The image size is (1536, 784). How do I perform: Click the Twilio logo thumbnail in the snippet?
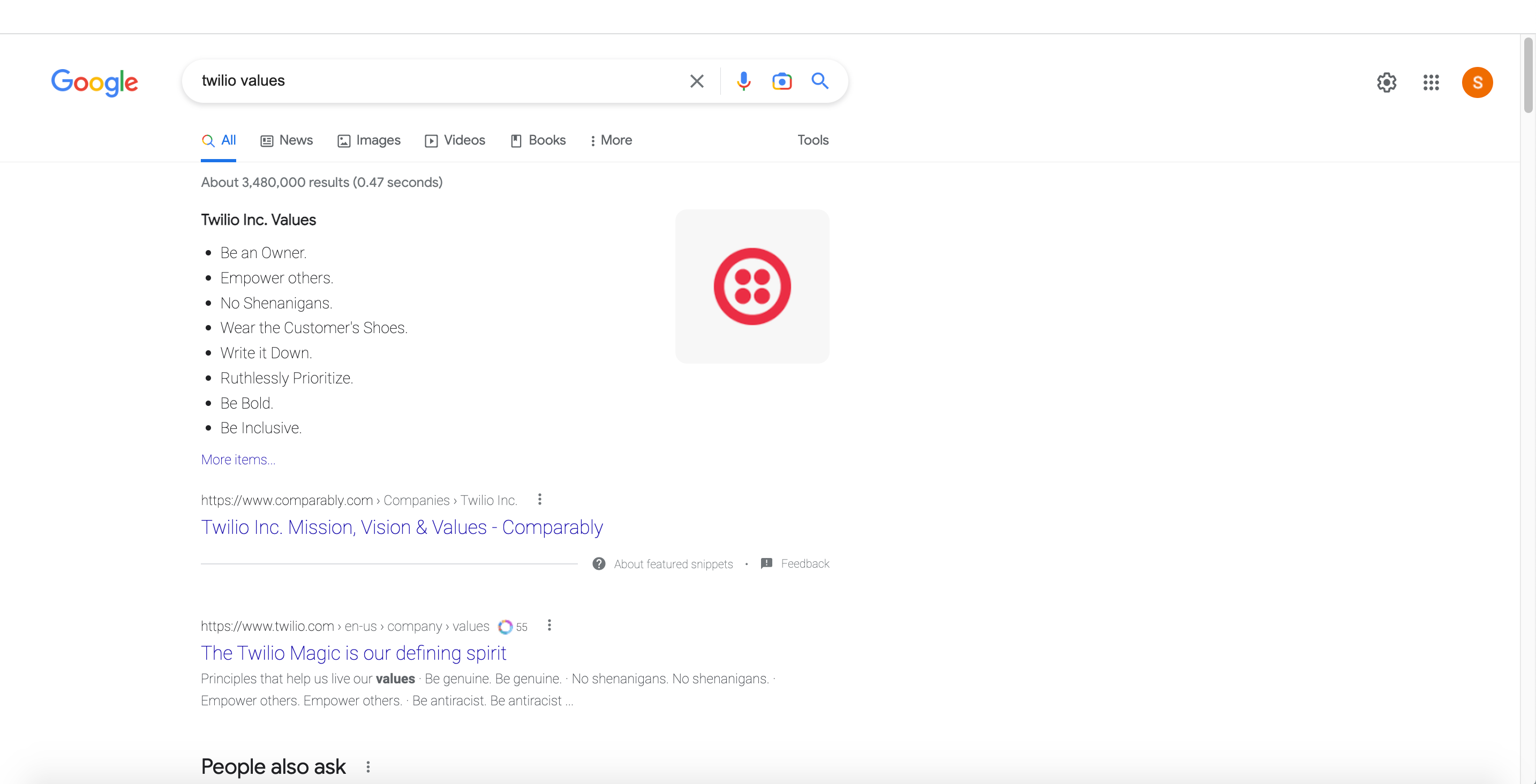pos(752,286)
